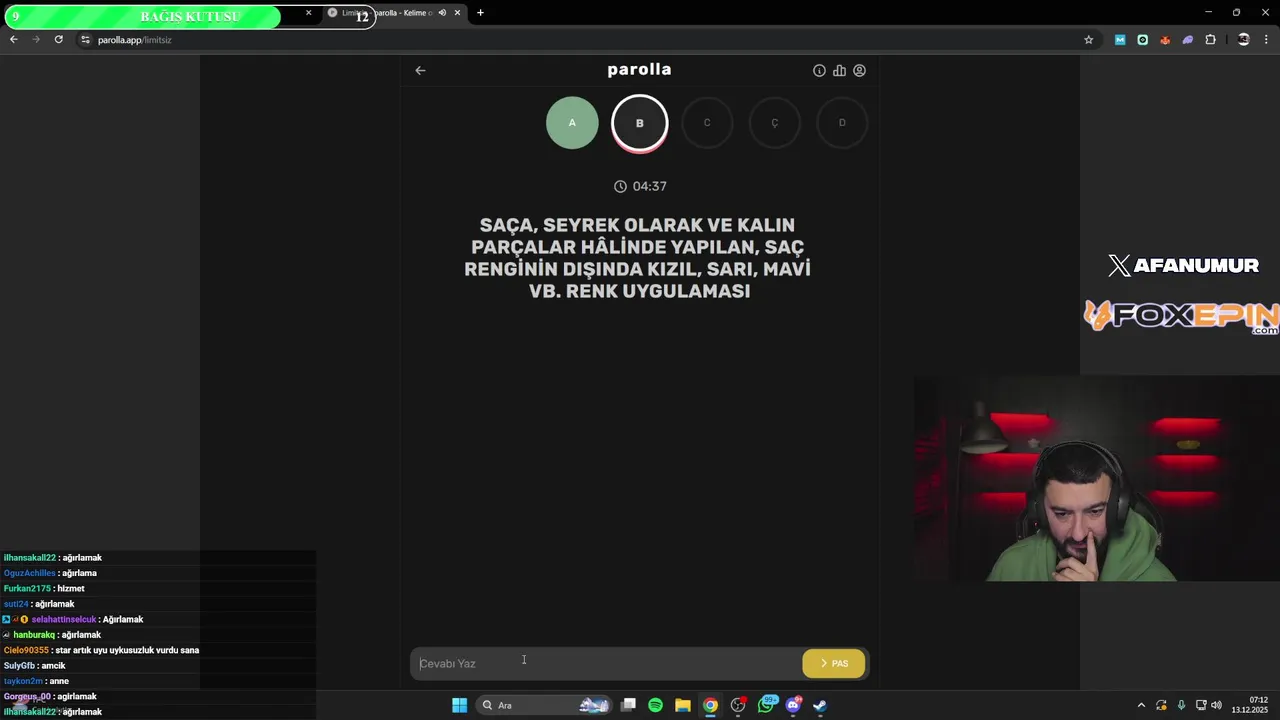
Task: Open site information icon in address bar
Action: pos(85,40)
